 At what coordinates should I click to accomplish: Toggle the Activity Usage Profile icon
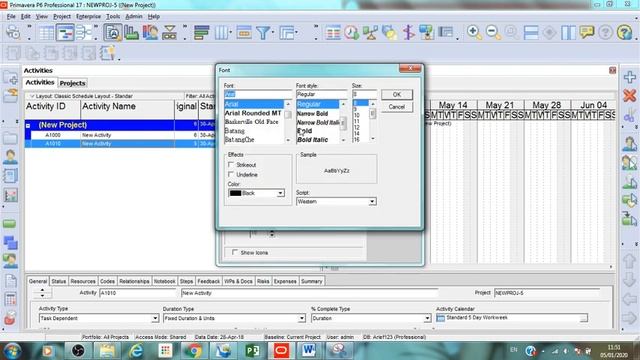tap(131, 32)
